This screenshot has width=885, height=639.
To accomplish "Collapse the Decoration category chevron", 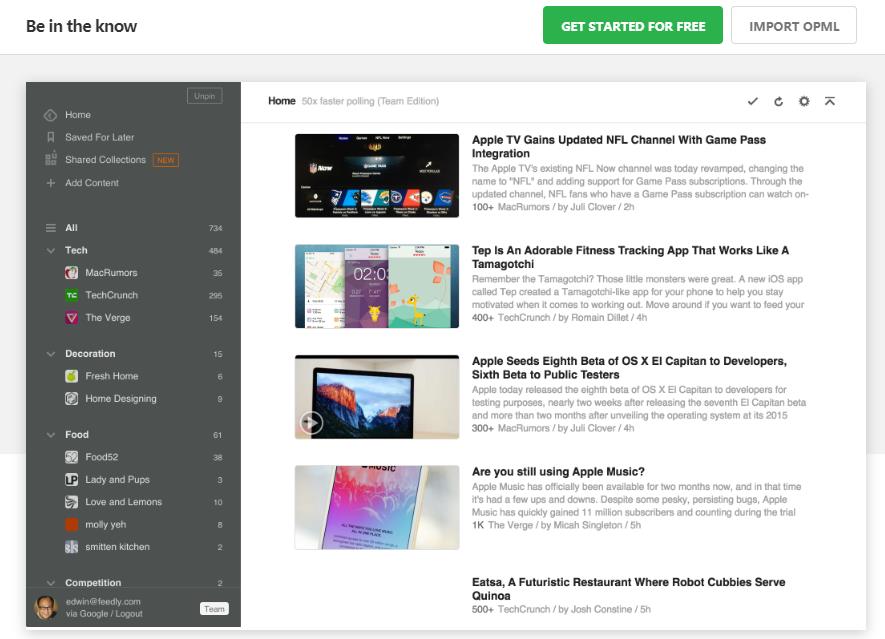I will (x=51, y=354).
